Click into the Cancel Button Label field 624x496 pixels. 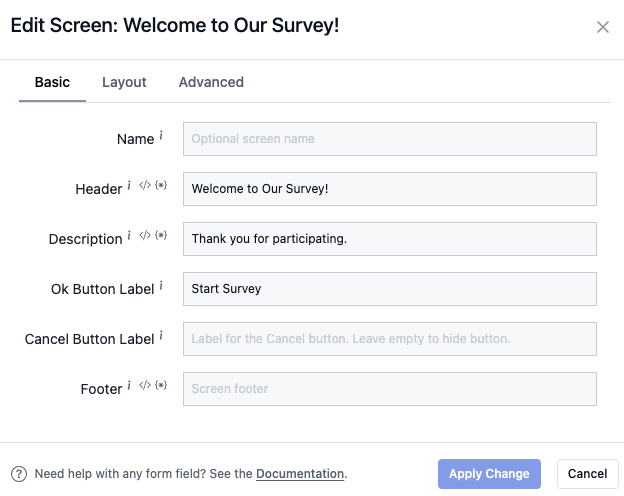coord(389,339)
